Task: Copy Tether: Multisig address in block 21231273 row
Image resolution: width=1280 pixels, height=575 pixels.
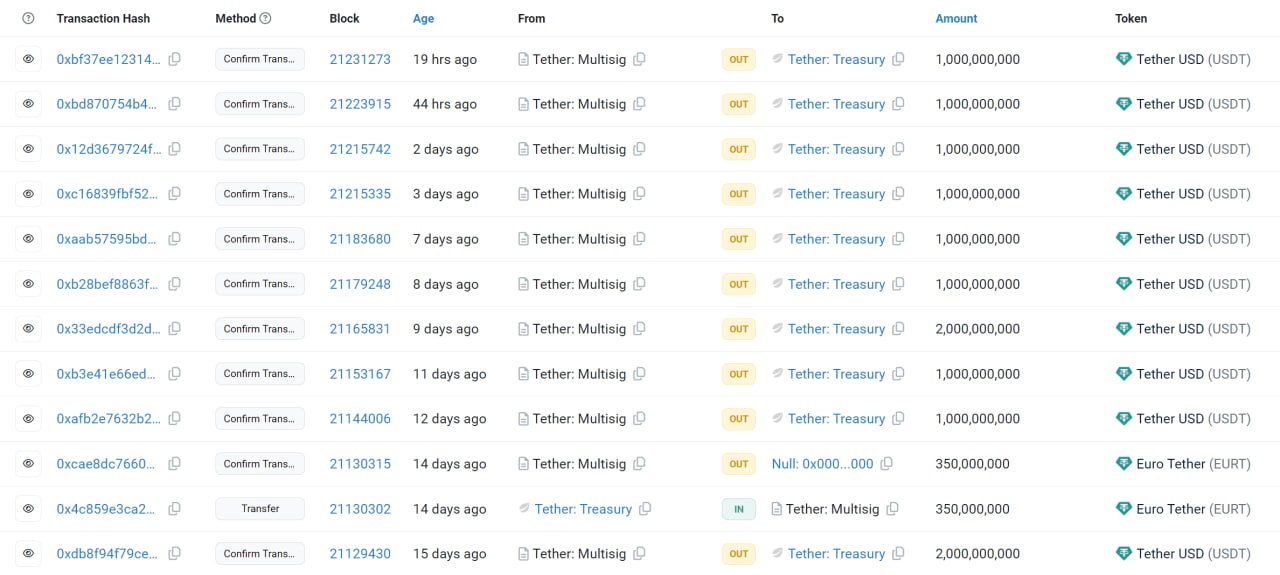Action: coord(640,59)
